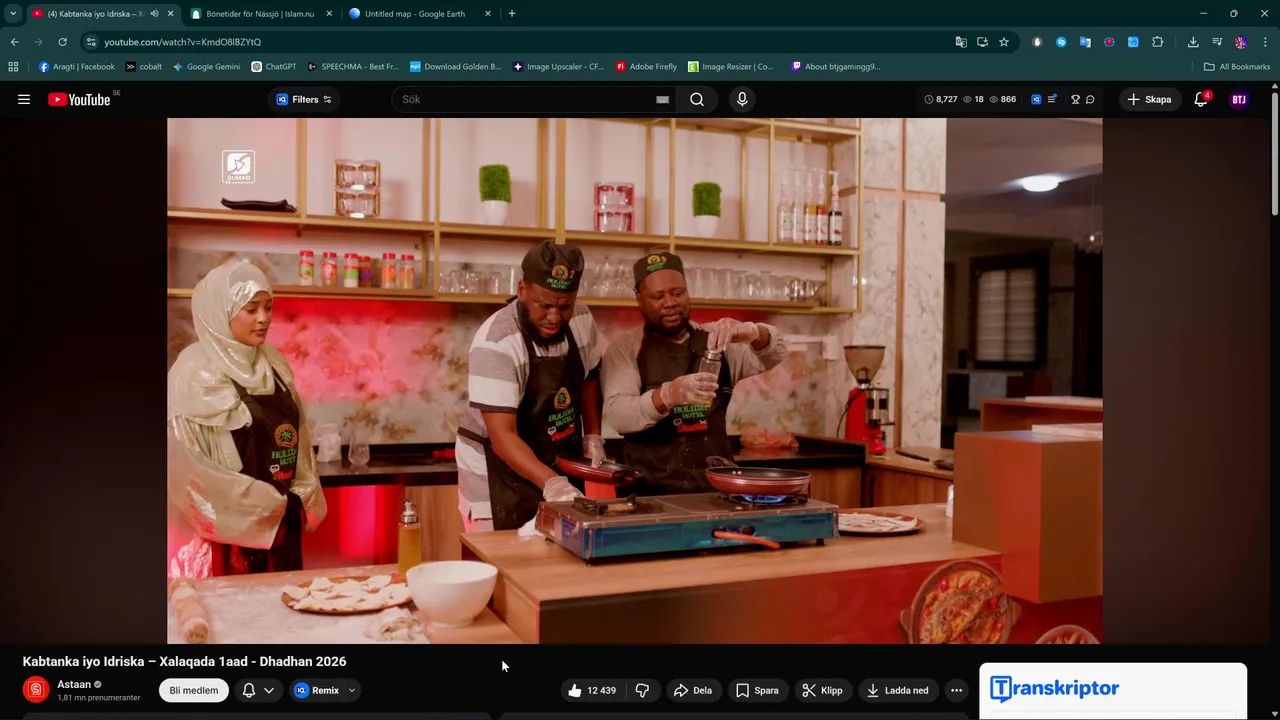Expand the chevron next to Remix
Screen dimensions: 1280x720
pyautogui.click(x=351, y=690)
